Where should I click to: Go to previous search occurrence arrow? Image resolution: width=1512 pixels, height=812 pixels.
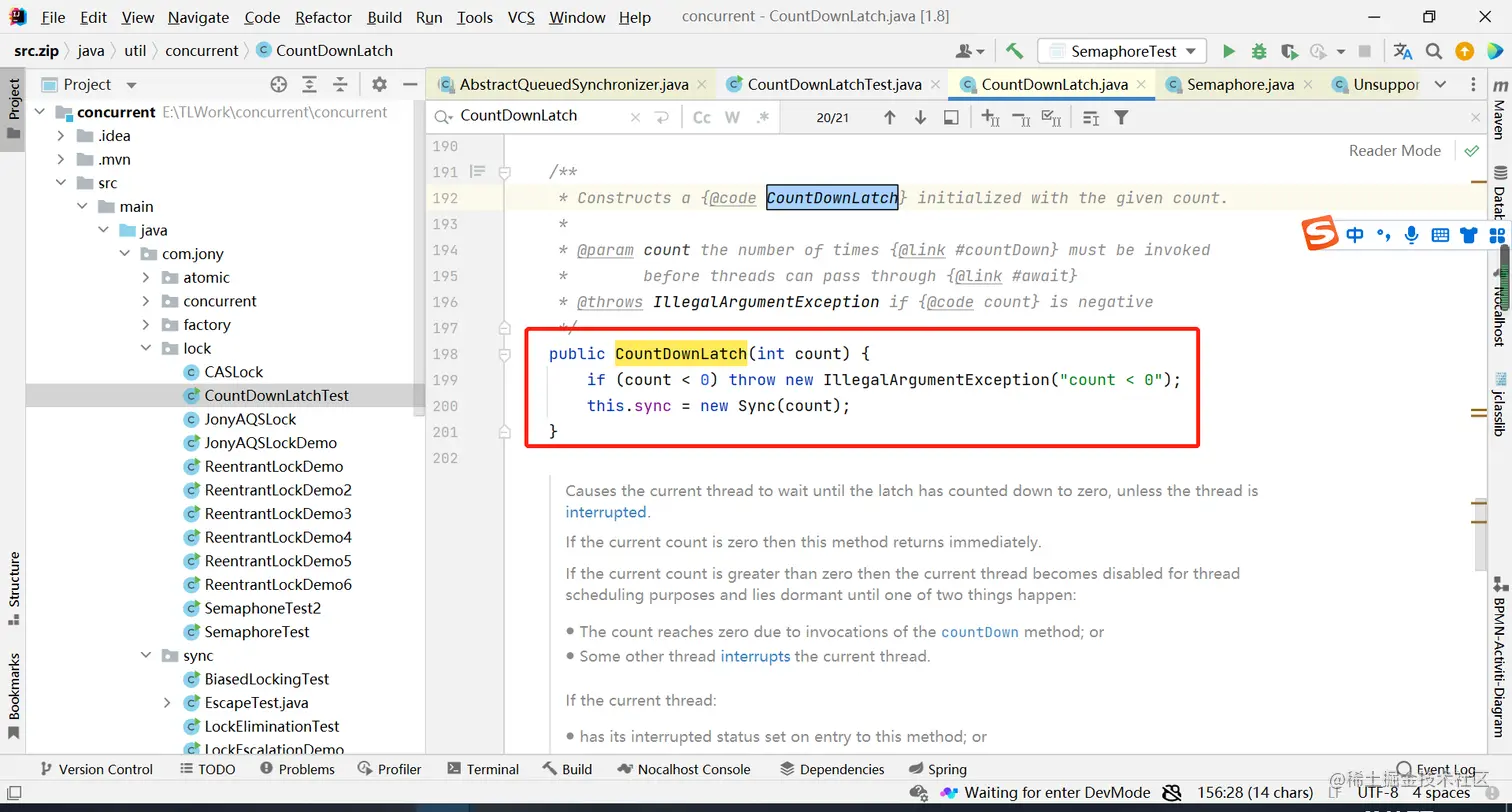(x=889, y=118)
